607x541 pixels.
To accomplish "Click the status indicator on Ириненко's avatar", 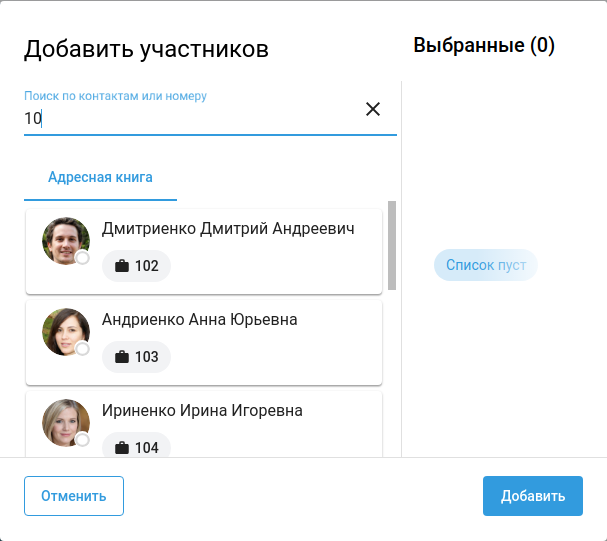I will (83, 440).
